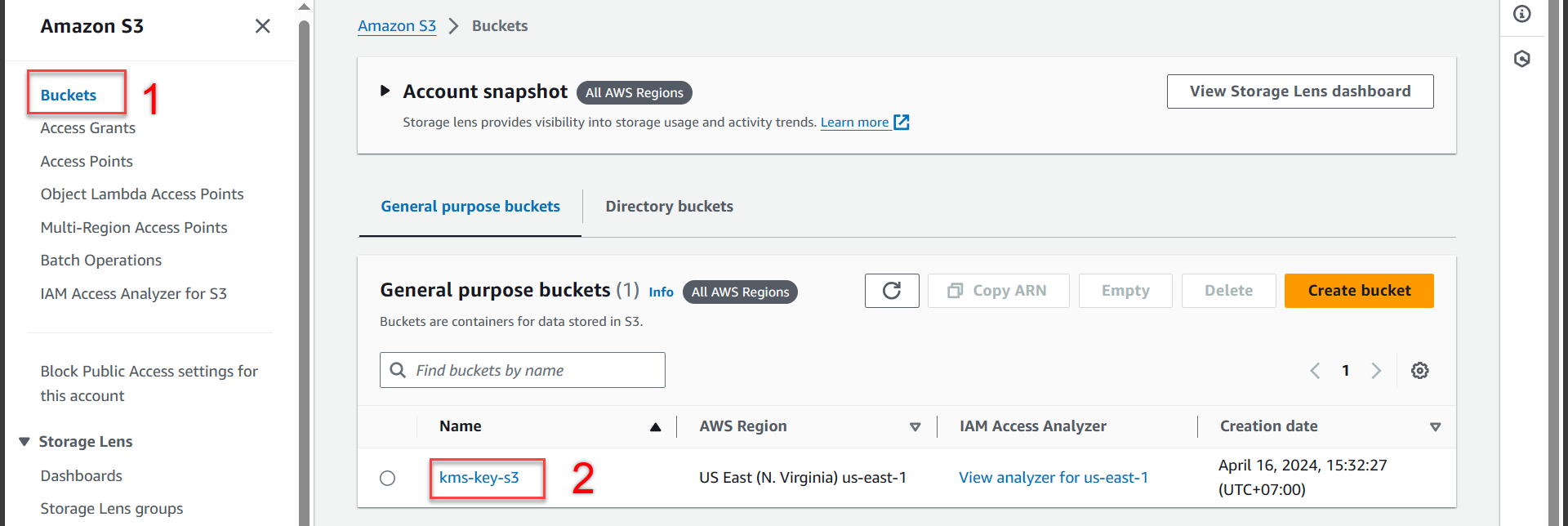1568x526 pixels.
Task: Select General purpose buckets tab
Action: coord(470,207)
